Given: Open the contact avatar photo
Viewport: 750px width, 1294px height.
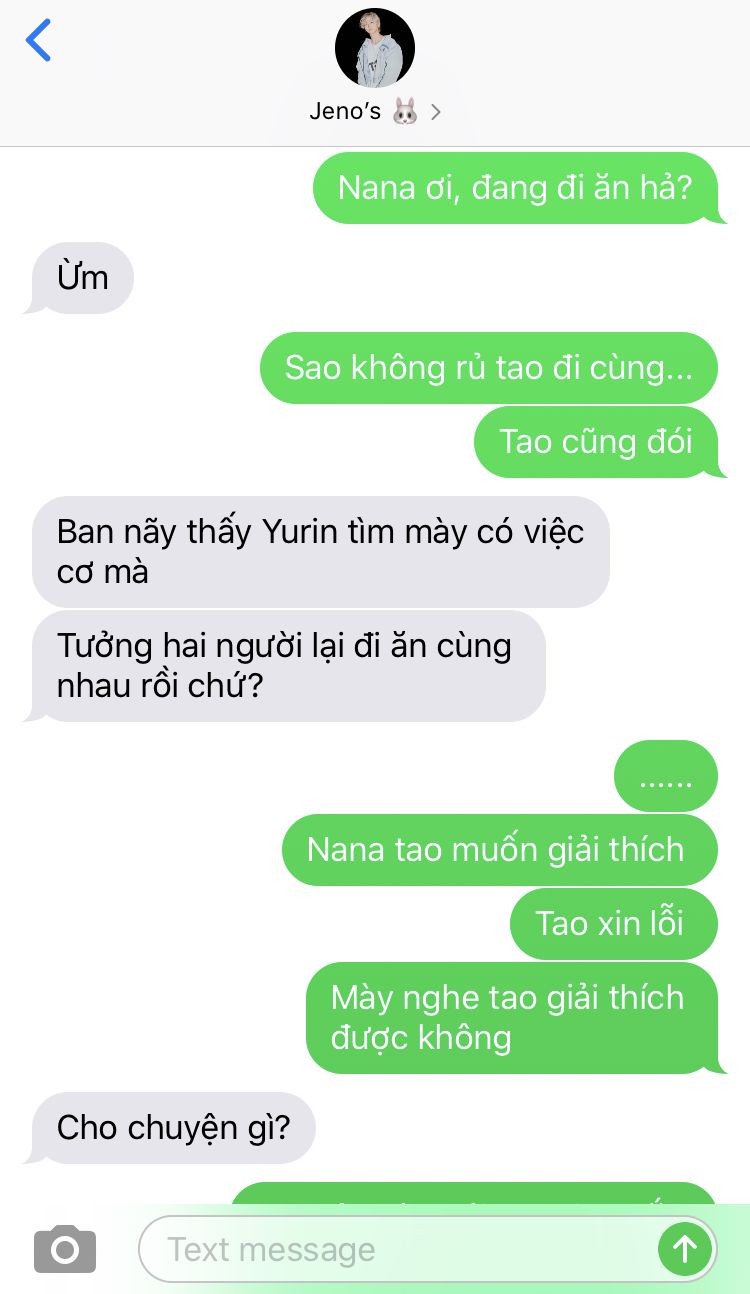Looking at the screenshot, I should [375, 48].
